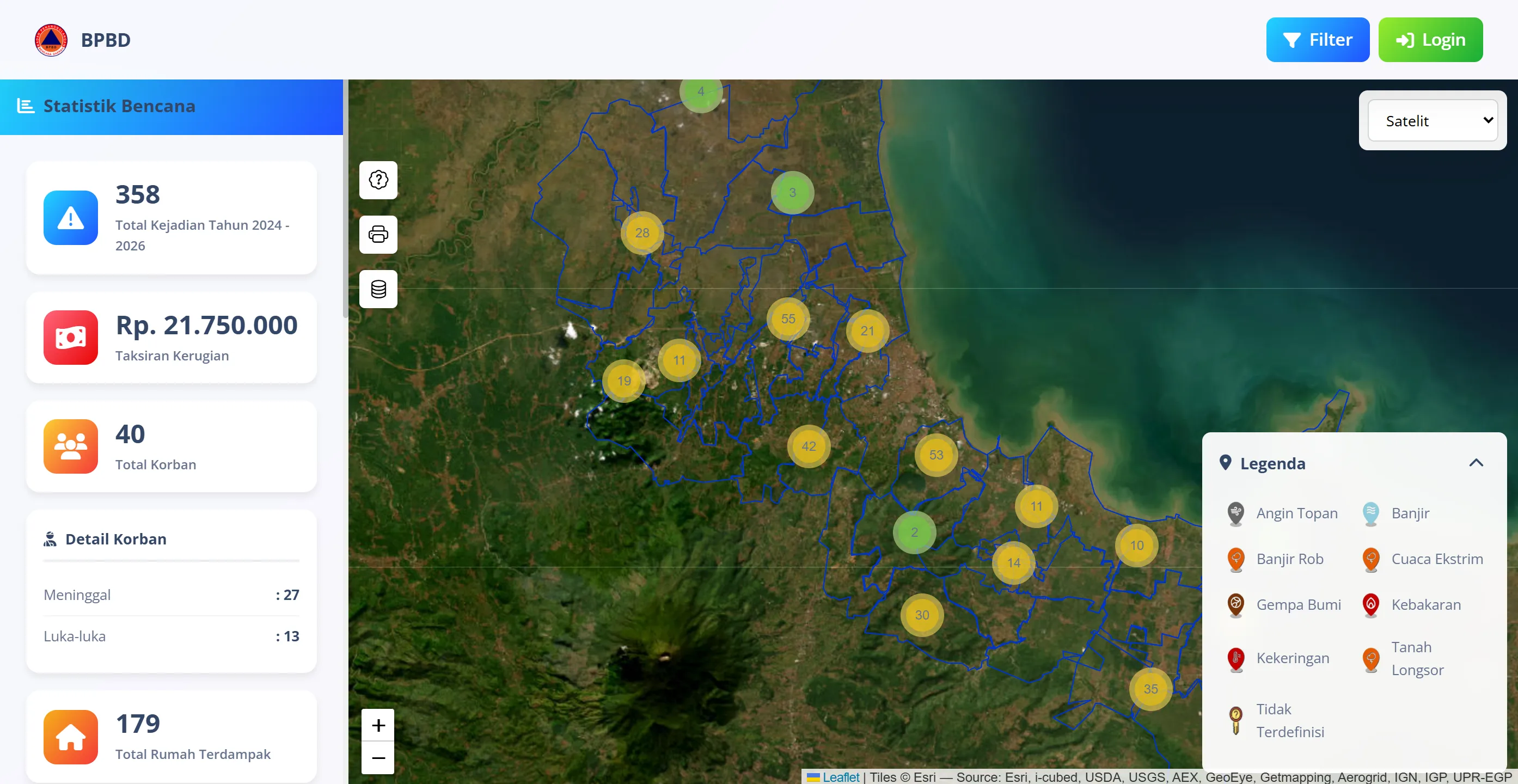
Task: Click the Tidak Terdefinisi legend marker icon
Action: coord(1236,720)
